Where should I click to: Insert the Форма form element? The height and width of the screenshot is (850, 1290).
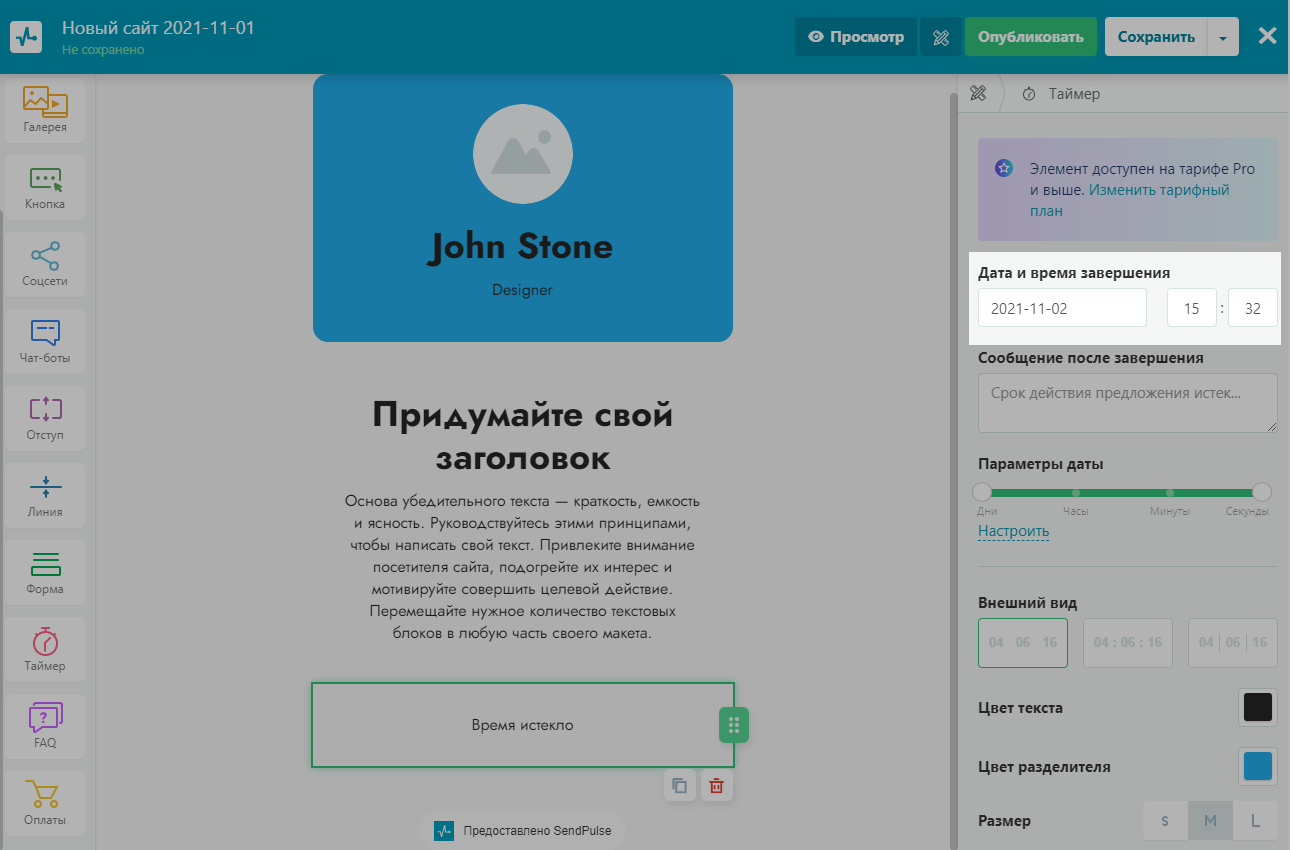(x=45, y=572)
